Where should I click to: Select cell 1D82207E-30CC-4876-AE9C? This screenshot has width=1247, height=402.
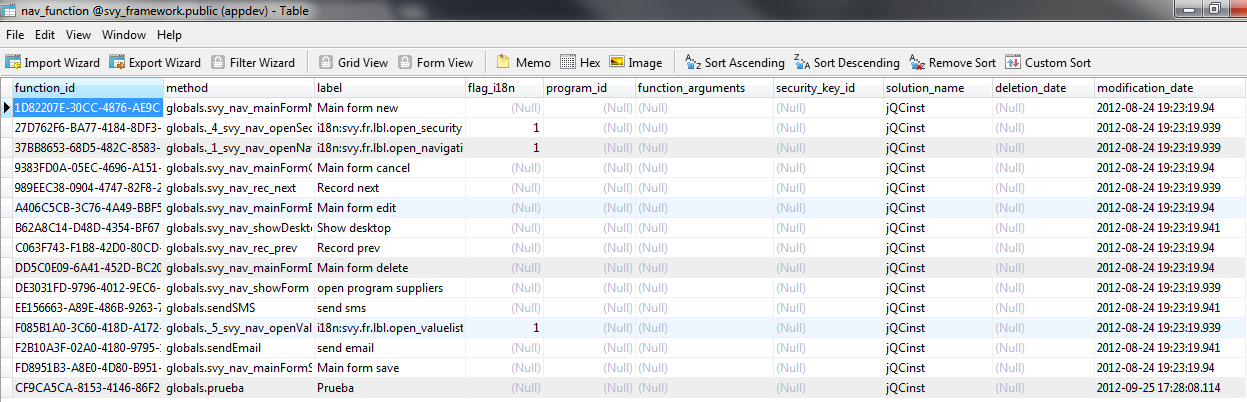(x=87, y=108)
